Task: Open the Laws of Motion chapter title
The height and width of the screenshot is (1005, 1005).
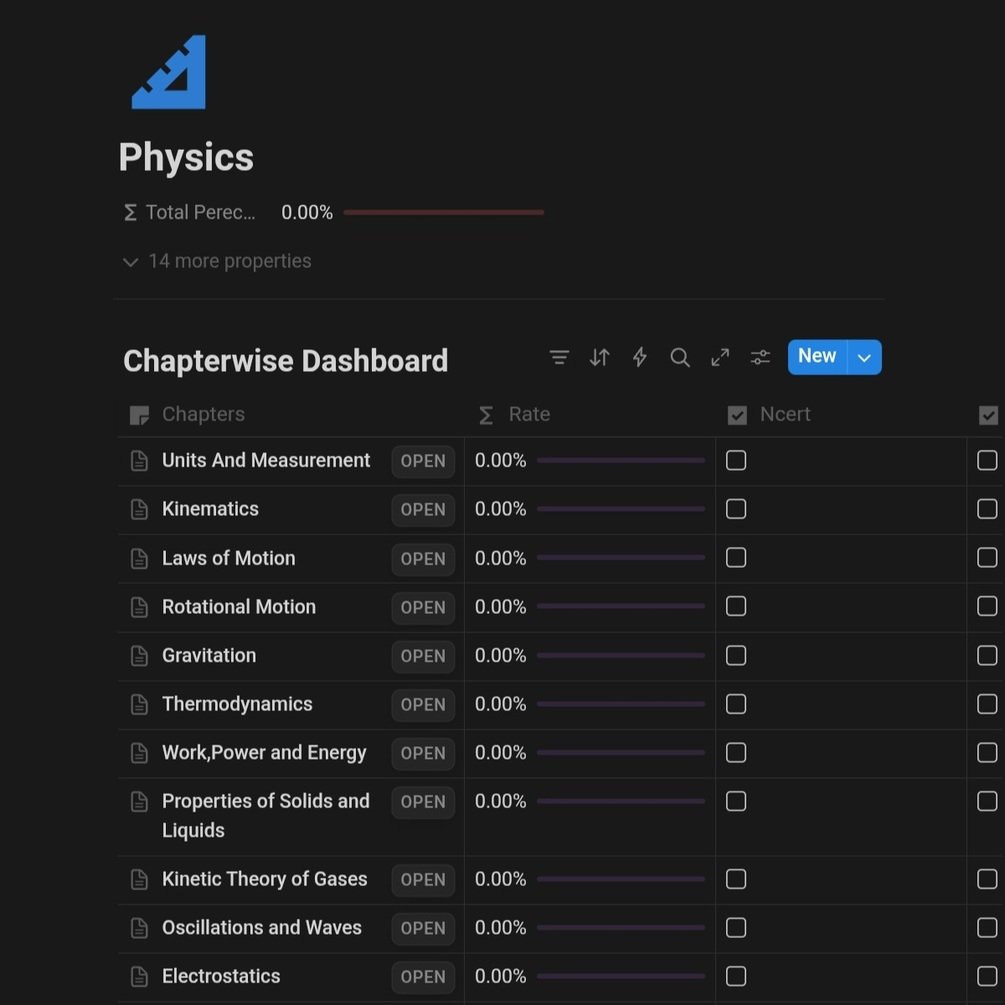Action: click(x=229, y=558)
